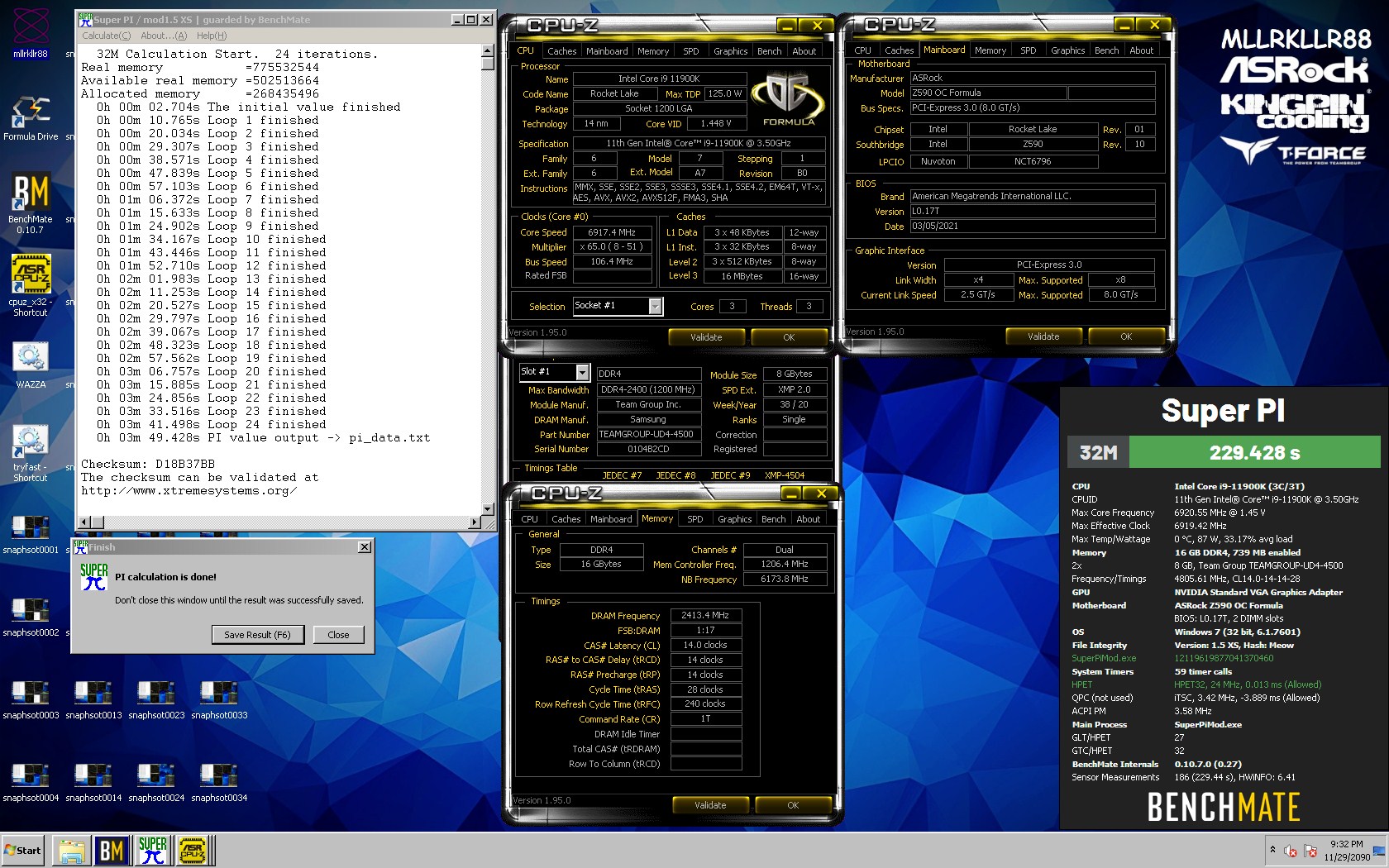
Task: Click Close in the Finish dialog
Action: pyautogui.click(x=338, y=635)
